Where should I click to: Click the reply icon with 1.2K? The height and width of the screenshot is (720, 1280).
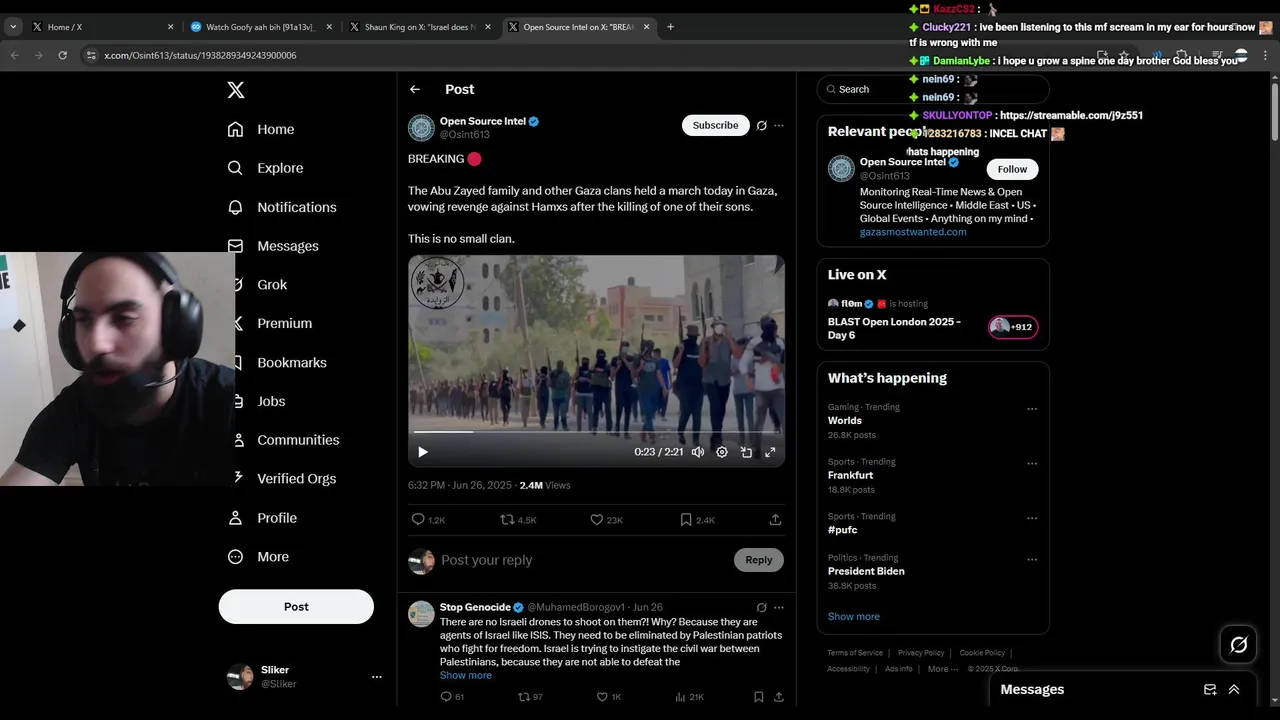[418, 520]
